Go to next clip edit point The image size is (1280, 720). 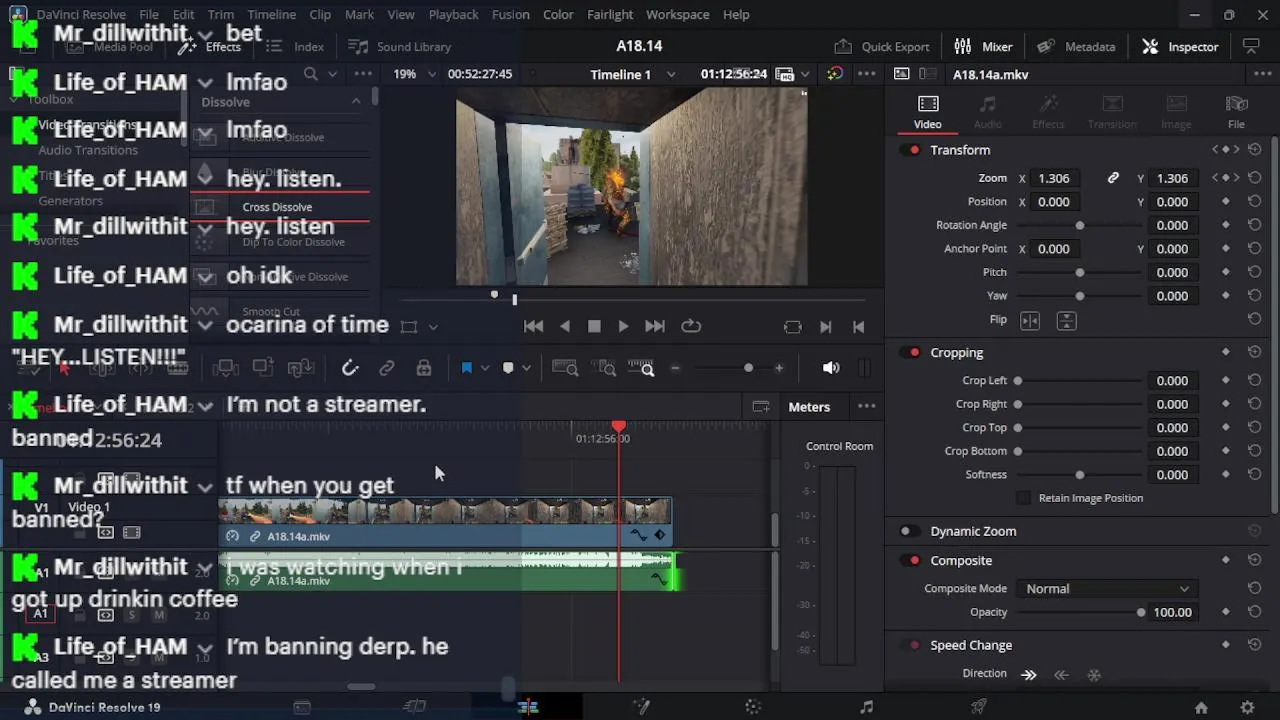826,326
